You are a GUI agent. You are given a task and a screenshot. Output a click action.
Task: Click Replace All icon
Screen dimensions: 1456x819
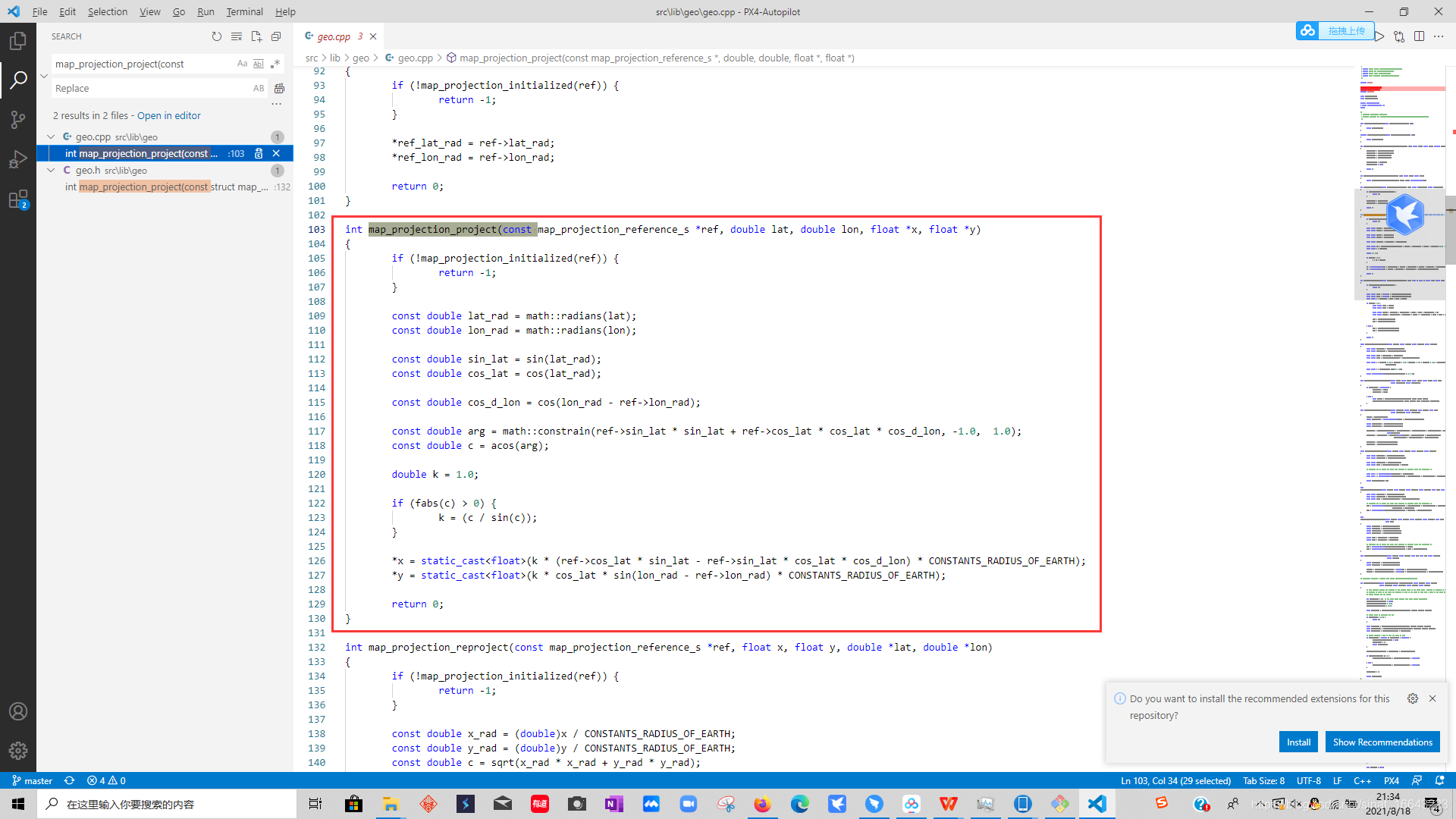[279, 89]
